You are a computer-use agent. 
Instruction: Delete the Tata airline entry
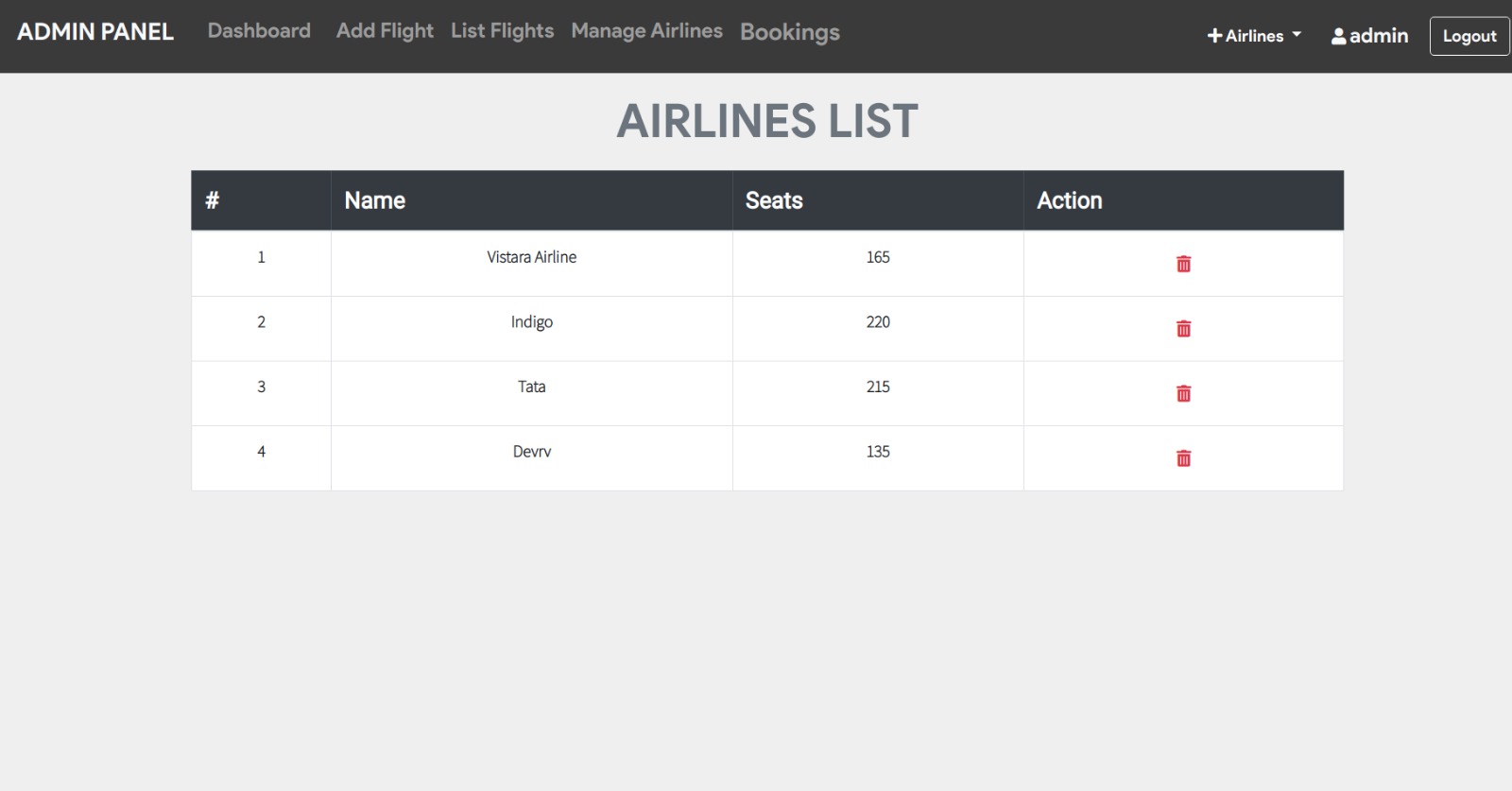point(1183,393)
